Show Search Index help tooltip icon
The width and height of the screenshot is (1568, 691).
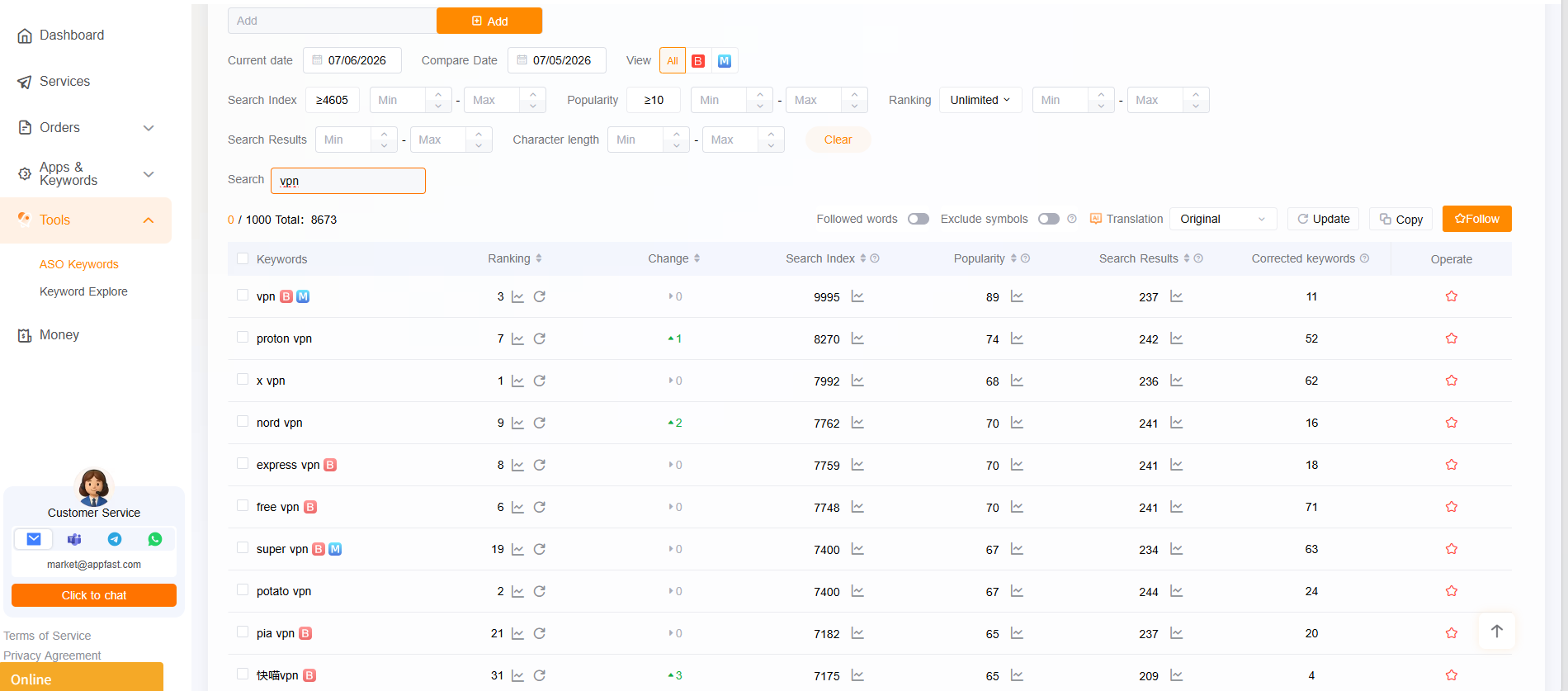coord(875,258)
